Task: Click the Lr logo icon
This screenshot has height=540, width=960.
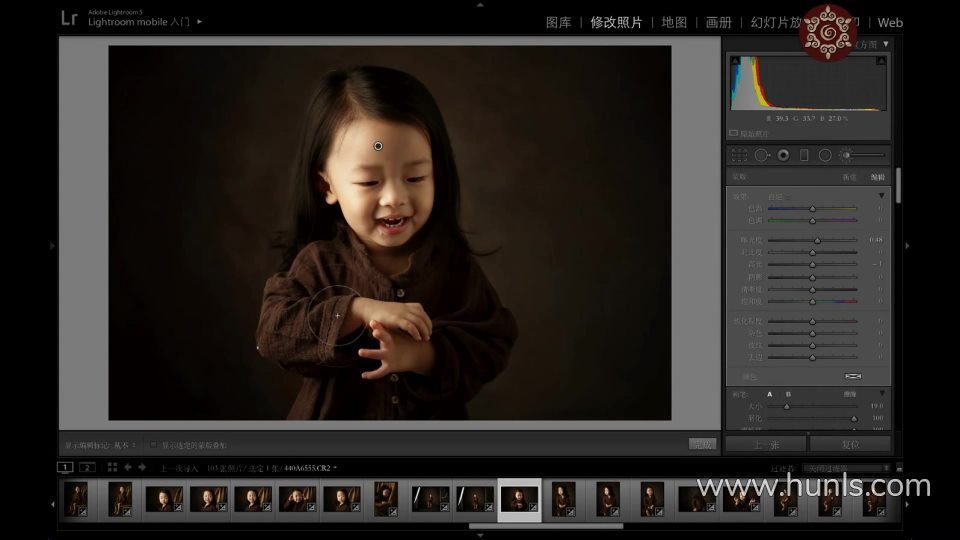Action: coord(69,18)
